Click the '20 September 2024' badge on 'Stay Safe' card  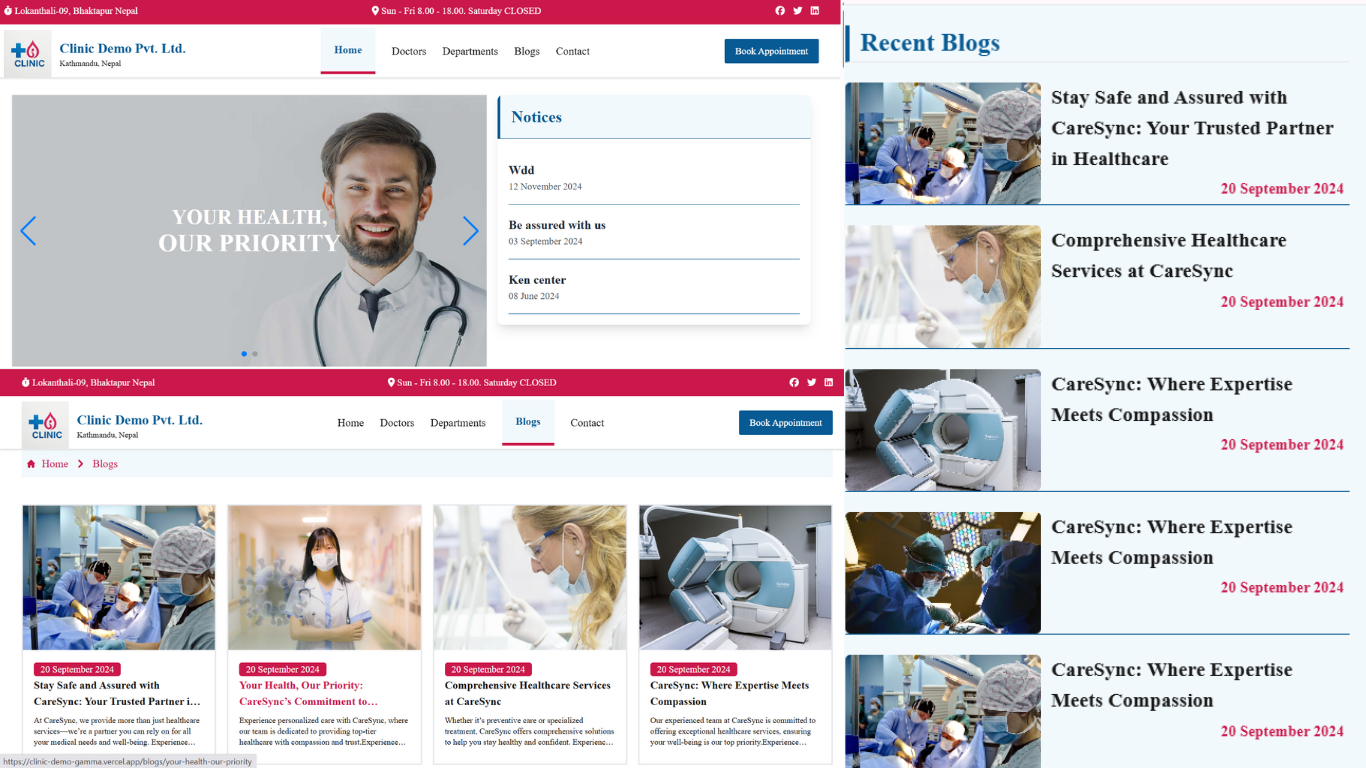tap(78, 669)
